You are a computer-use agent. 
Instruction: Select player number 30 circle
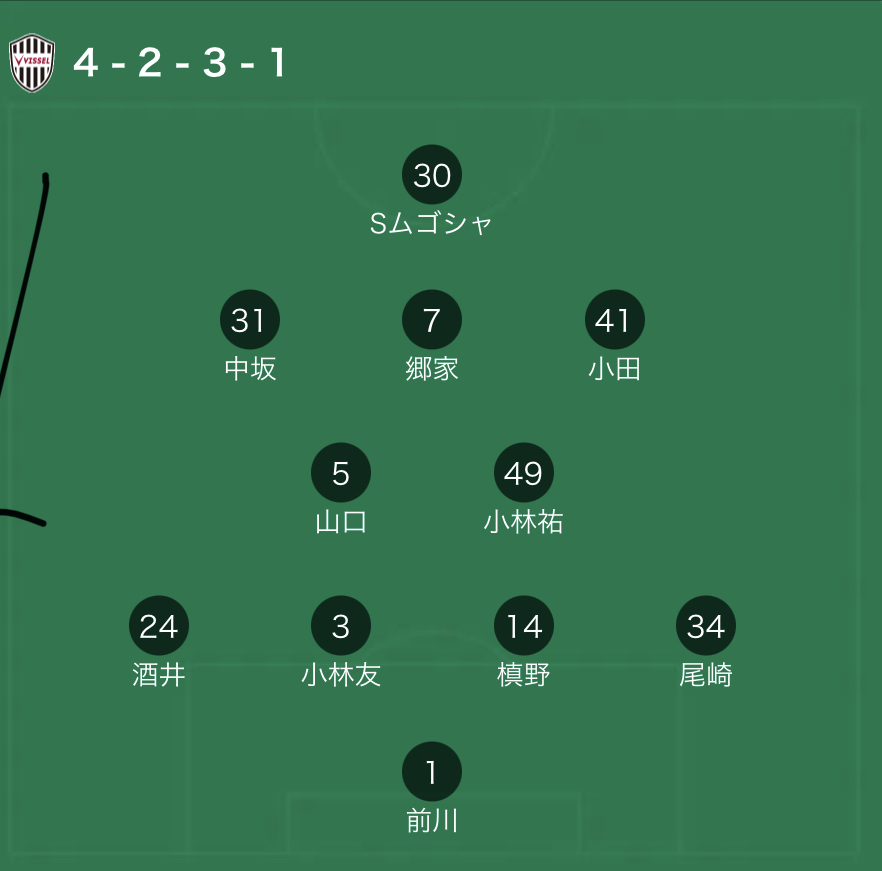coord(432,175)
